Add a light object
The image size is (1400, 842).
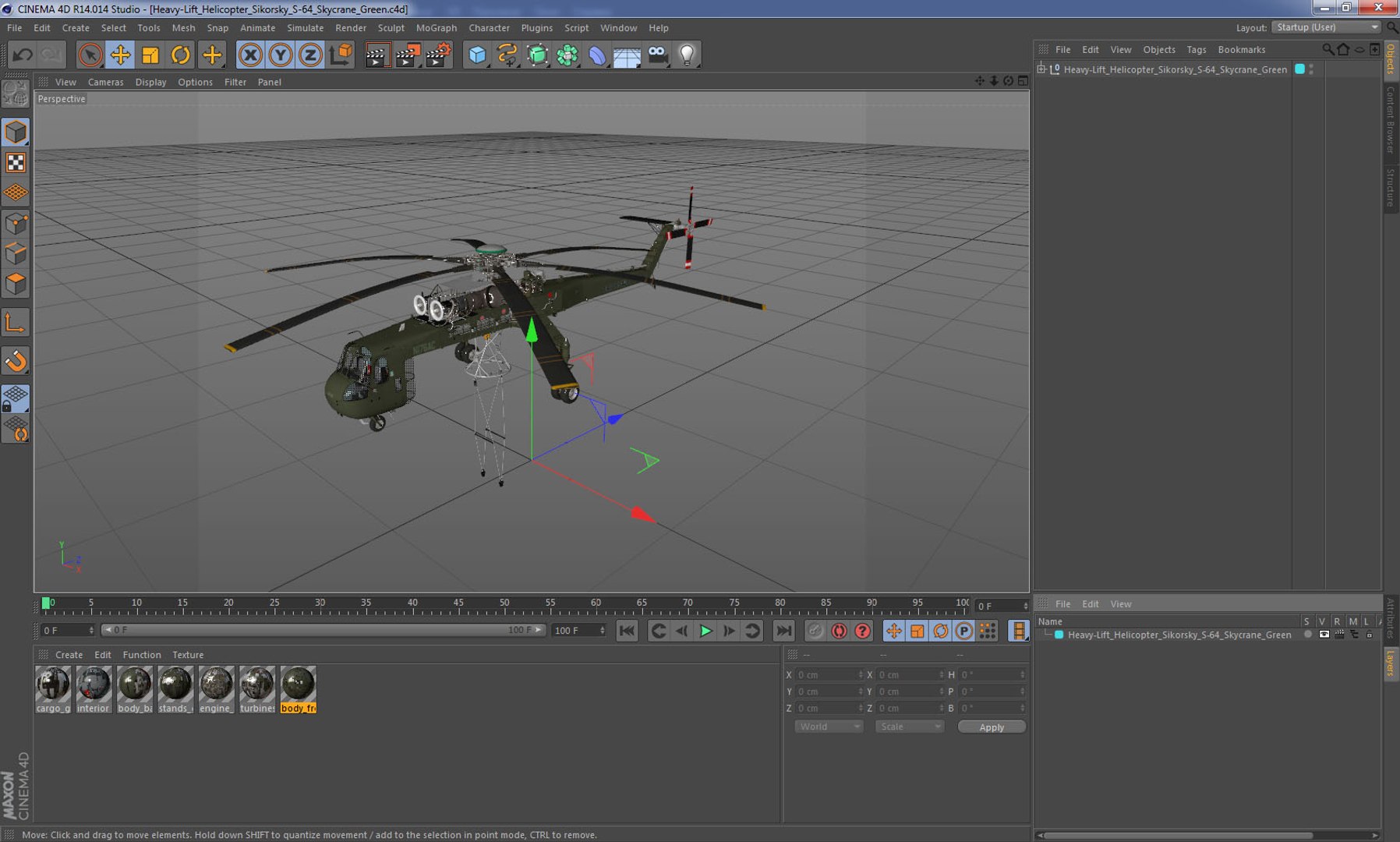pos(688,55)
